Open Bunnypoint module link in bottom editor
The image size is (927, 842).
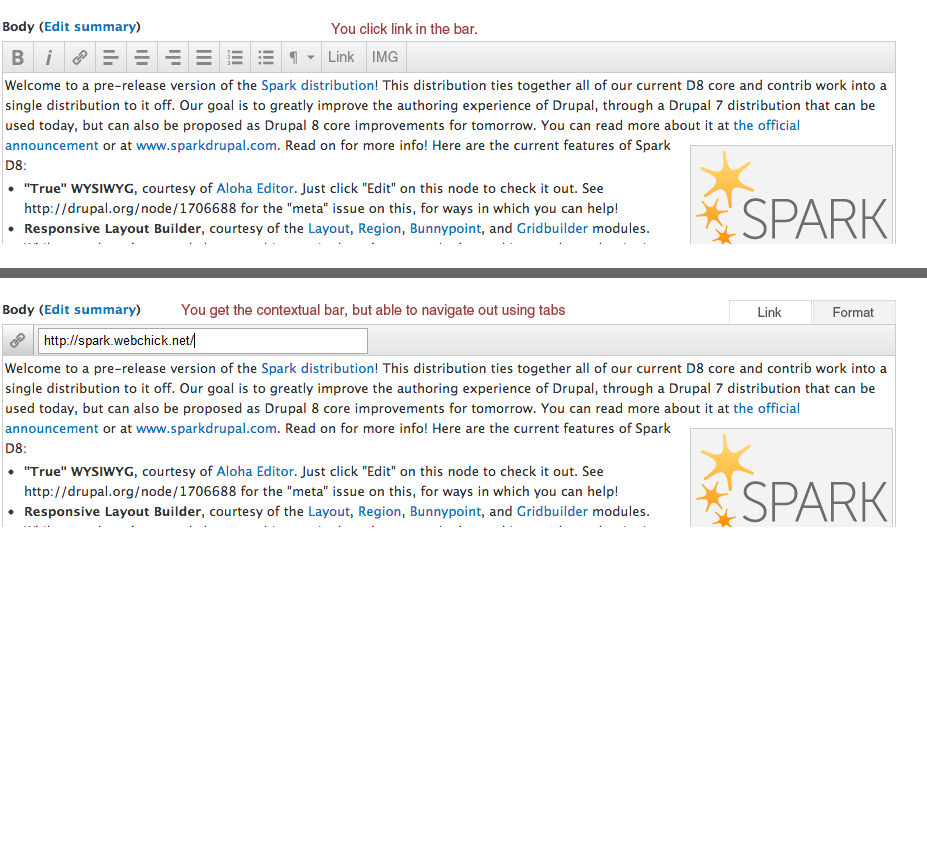(x=445, y=512)
